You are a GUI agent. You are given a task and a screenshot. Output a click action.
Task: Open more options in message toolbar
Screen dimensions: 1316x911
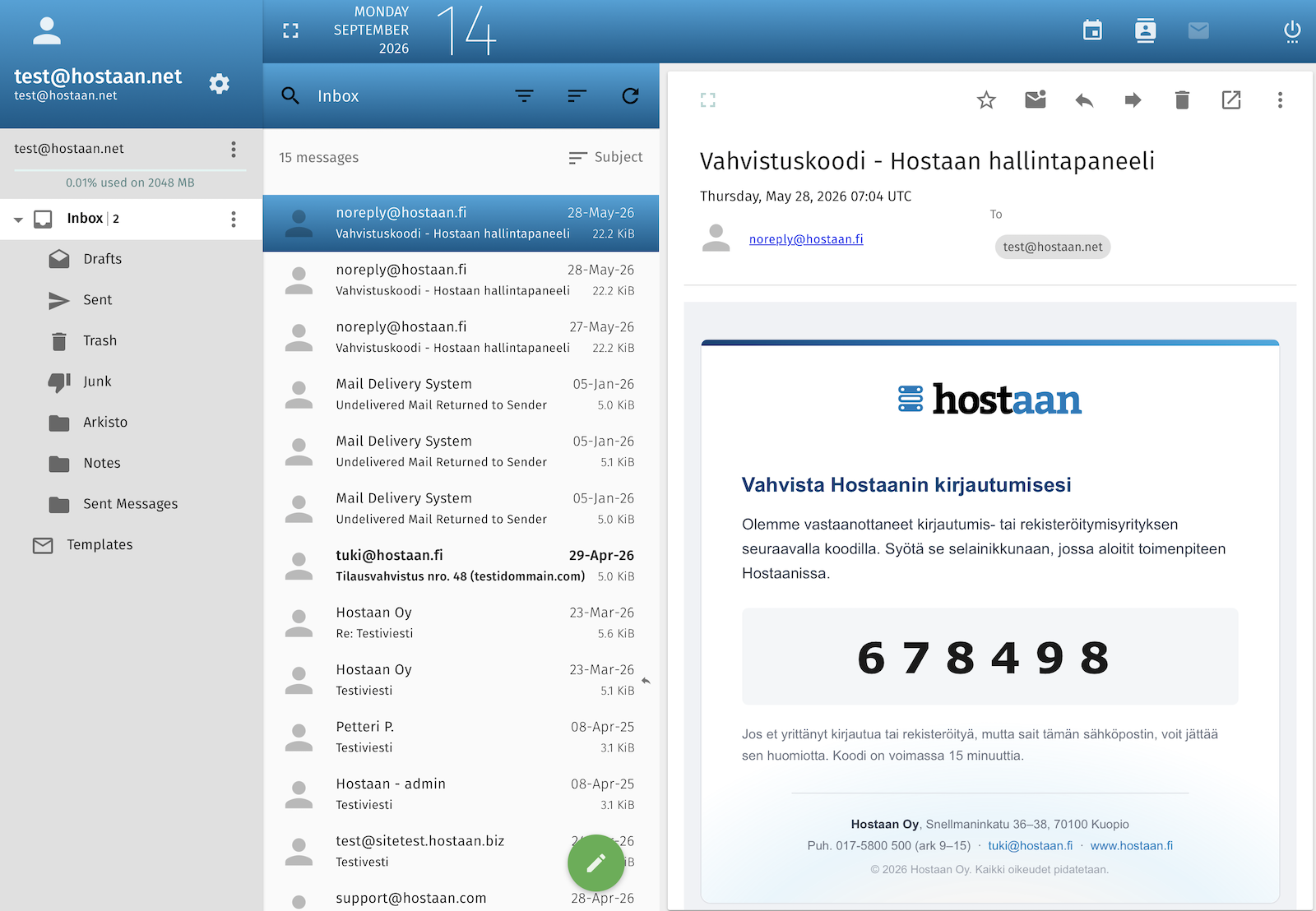pyautogui.click(x=1280, y=100)
